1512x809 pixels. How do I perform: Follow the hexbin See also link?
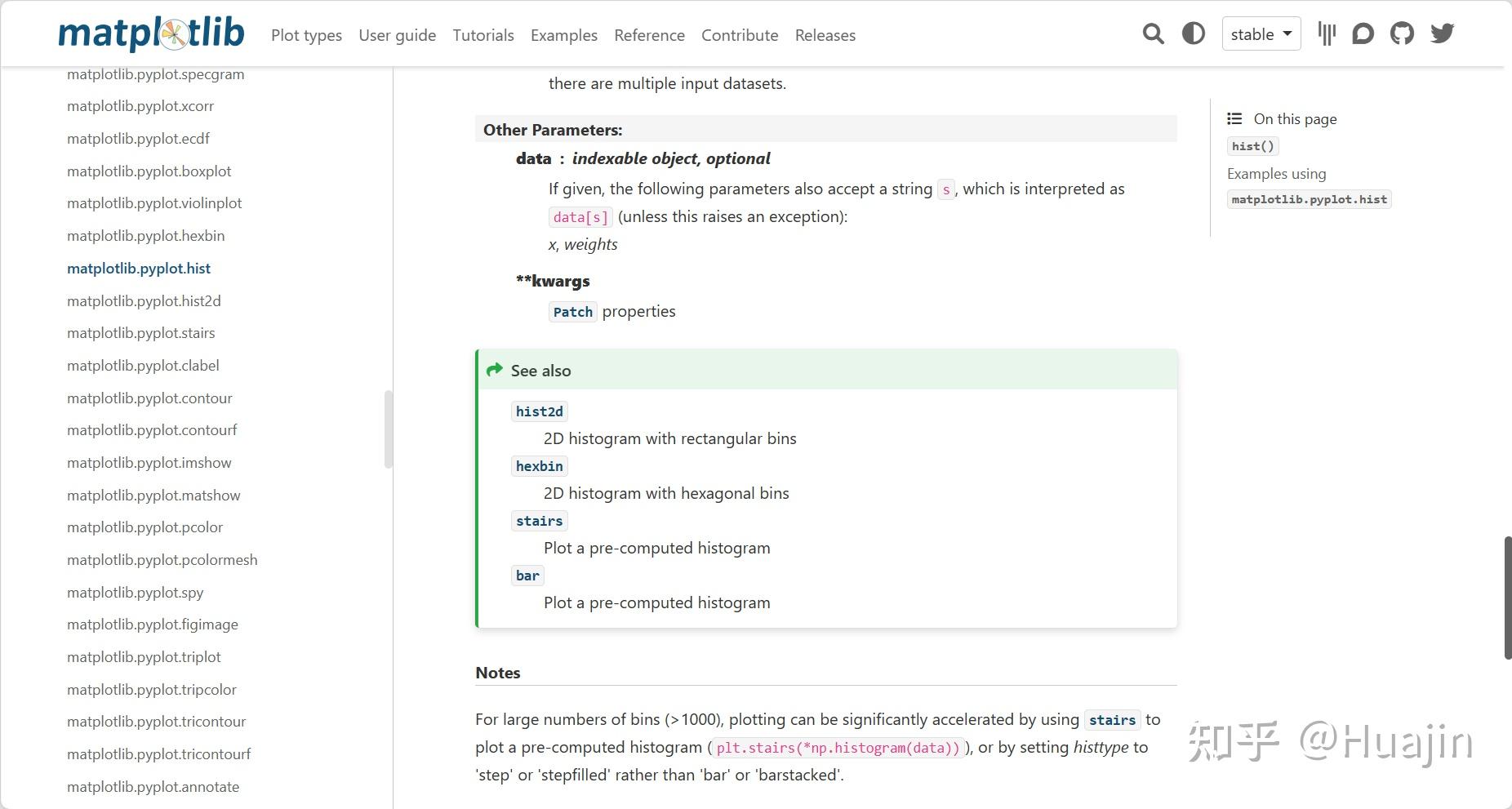pos(539,466)
